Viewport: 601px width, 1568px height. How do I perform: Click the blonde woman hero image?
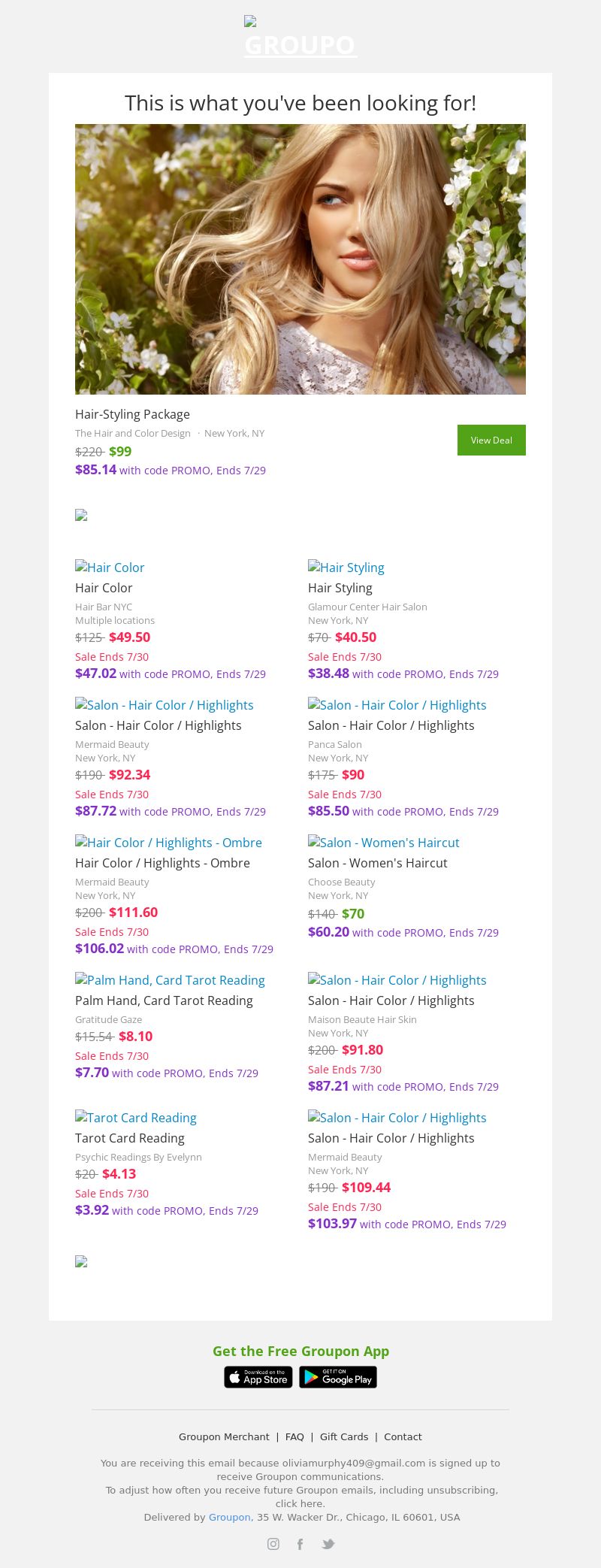click(300, 259)
